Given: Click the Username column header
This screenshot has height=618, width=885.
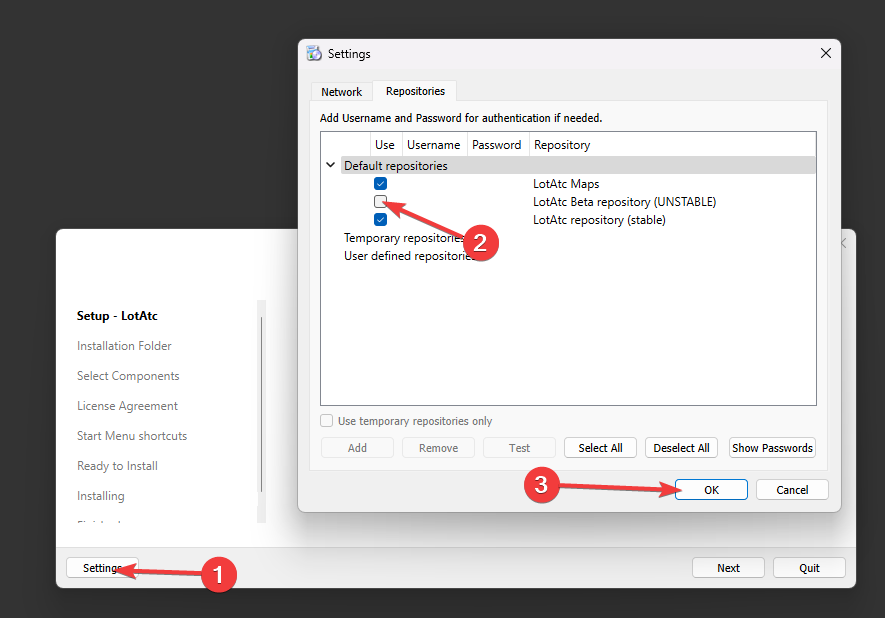Looking at the screenshot, I should 434,144.
